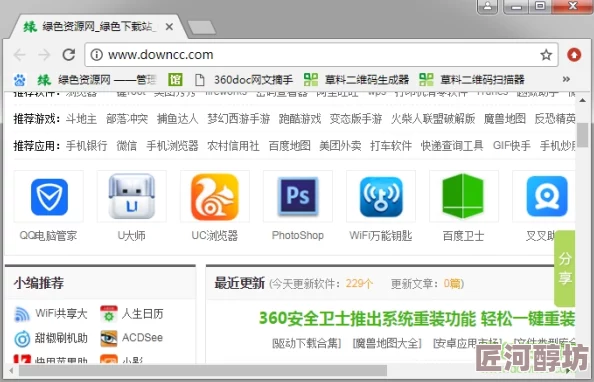Screen dimensions: 594x382
Task: Open the U大师 USB icon
Action: (x=131, y=196)
